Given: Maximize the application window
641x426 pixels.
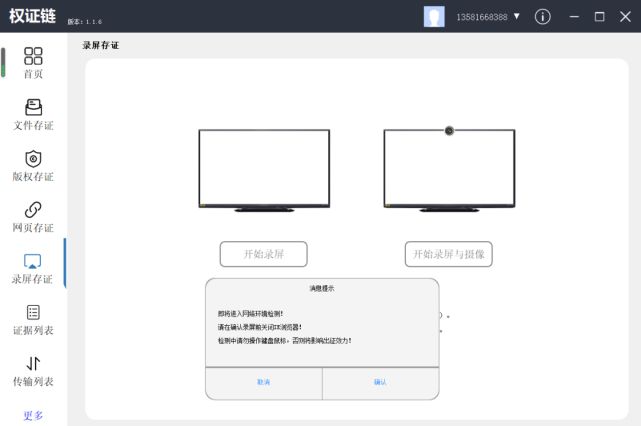Looking at the screenshot, I should tap(599, 17).
